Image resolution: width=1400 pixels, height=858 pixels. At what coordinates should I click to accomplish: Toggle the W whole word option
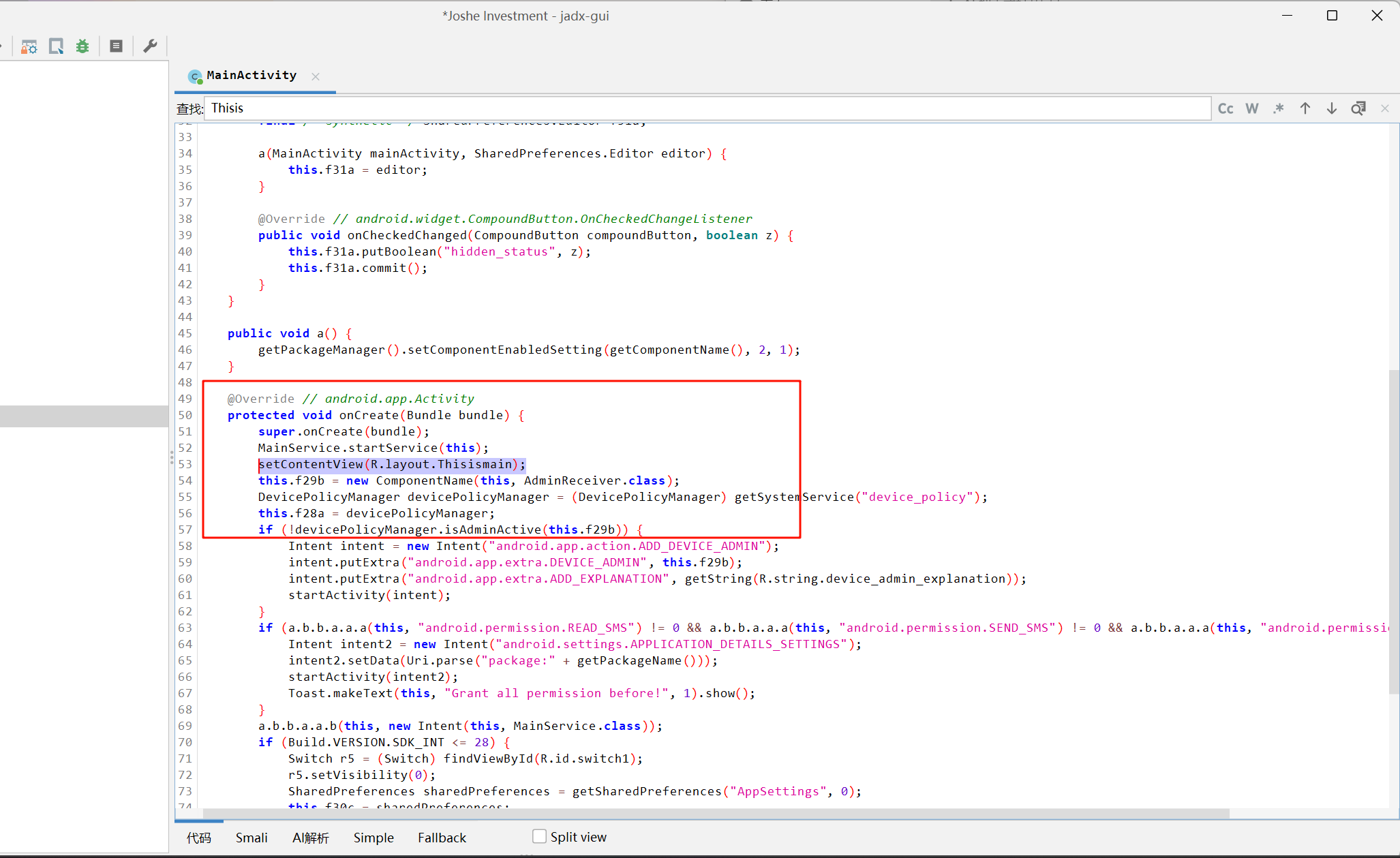pos(1252,108)
